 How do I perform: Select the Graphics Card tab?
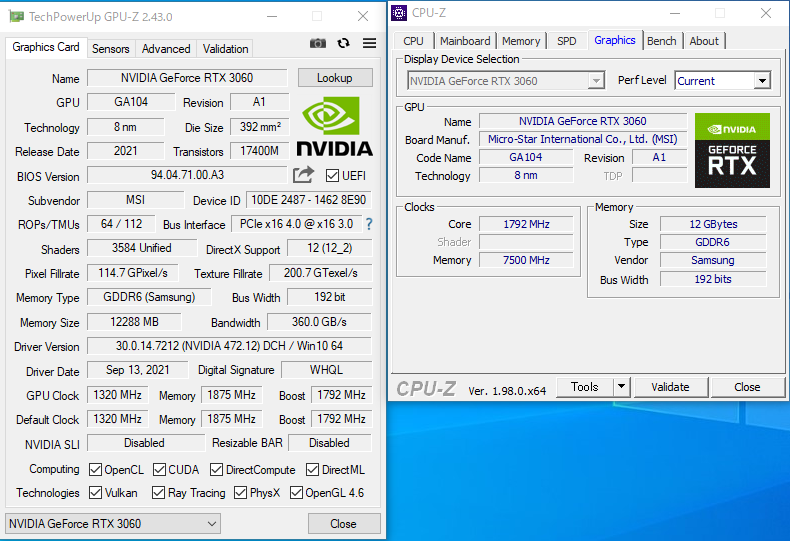[x=46, y=47]
